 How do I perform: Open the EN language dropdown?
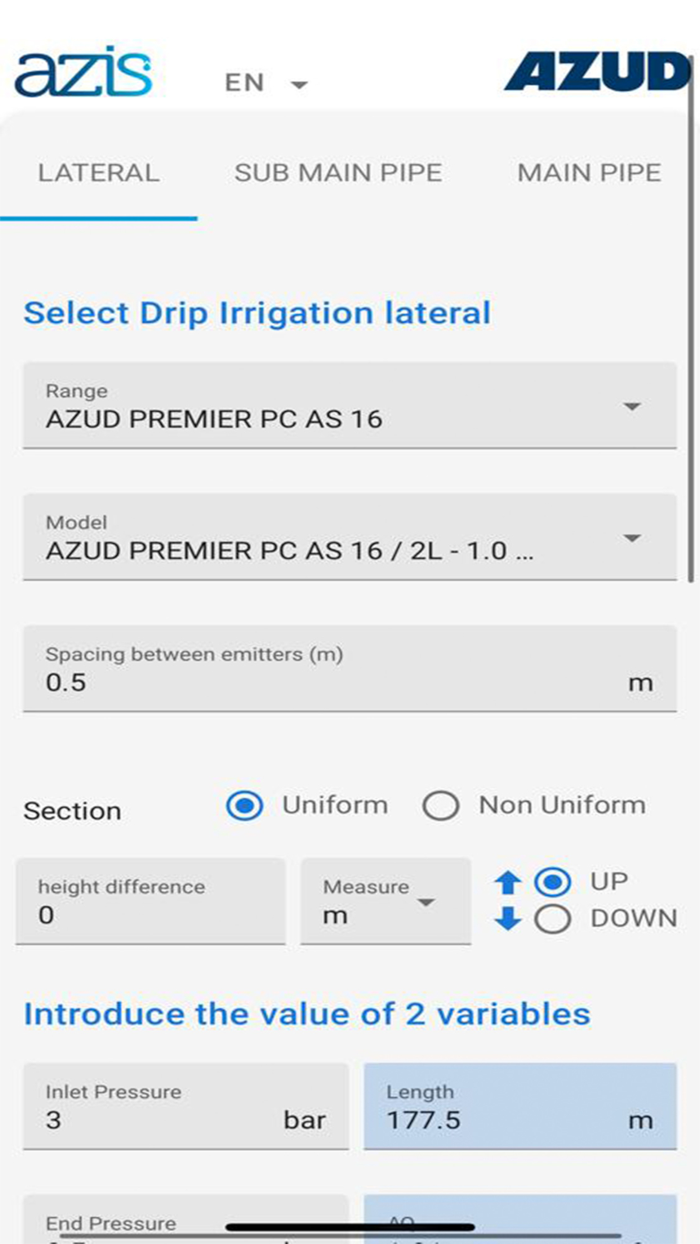point(266,83)
